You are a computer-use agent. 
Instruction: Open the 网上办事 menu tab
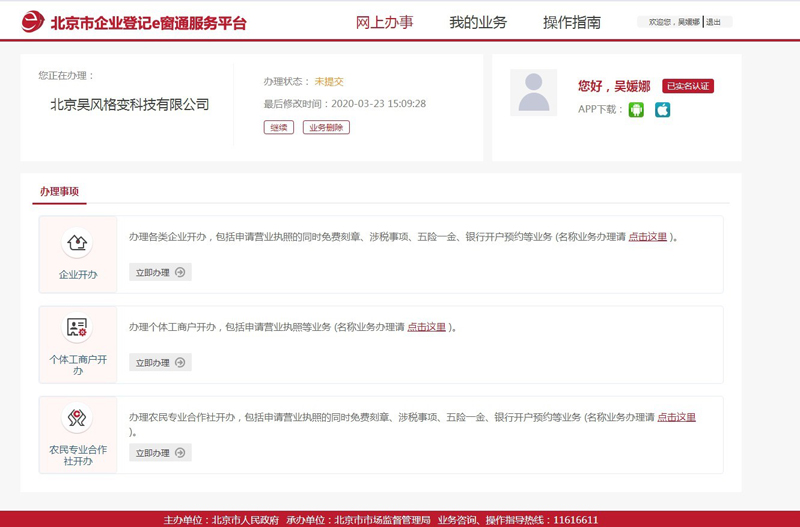[x=384, y=22]
